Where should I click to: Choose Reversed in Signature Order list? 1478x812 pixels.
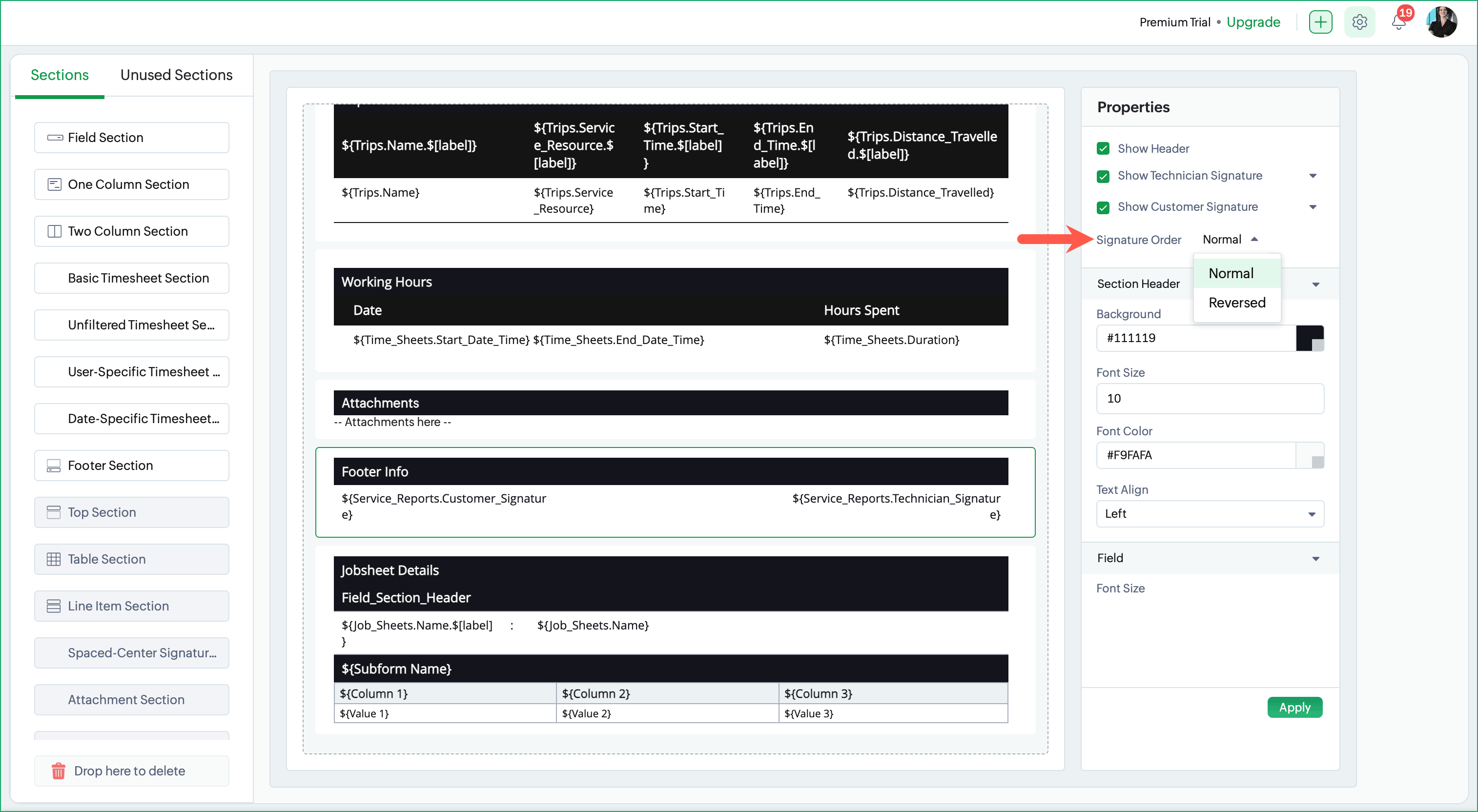[x=1236, y=303]
